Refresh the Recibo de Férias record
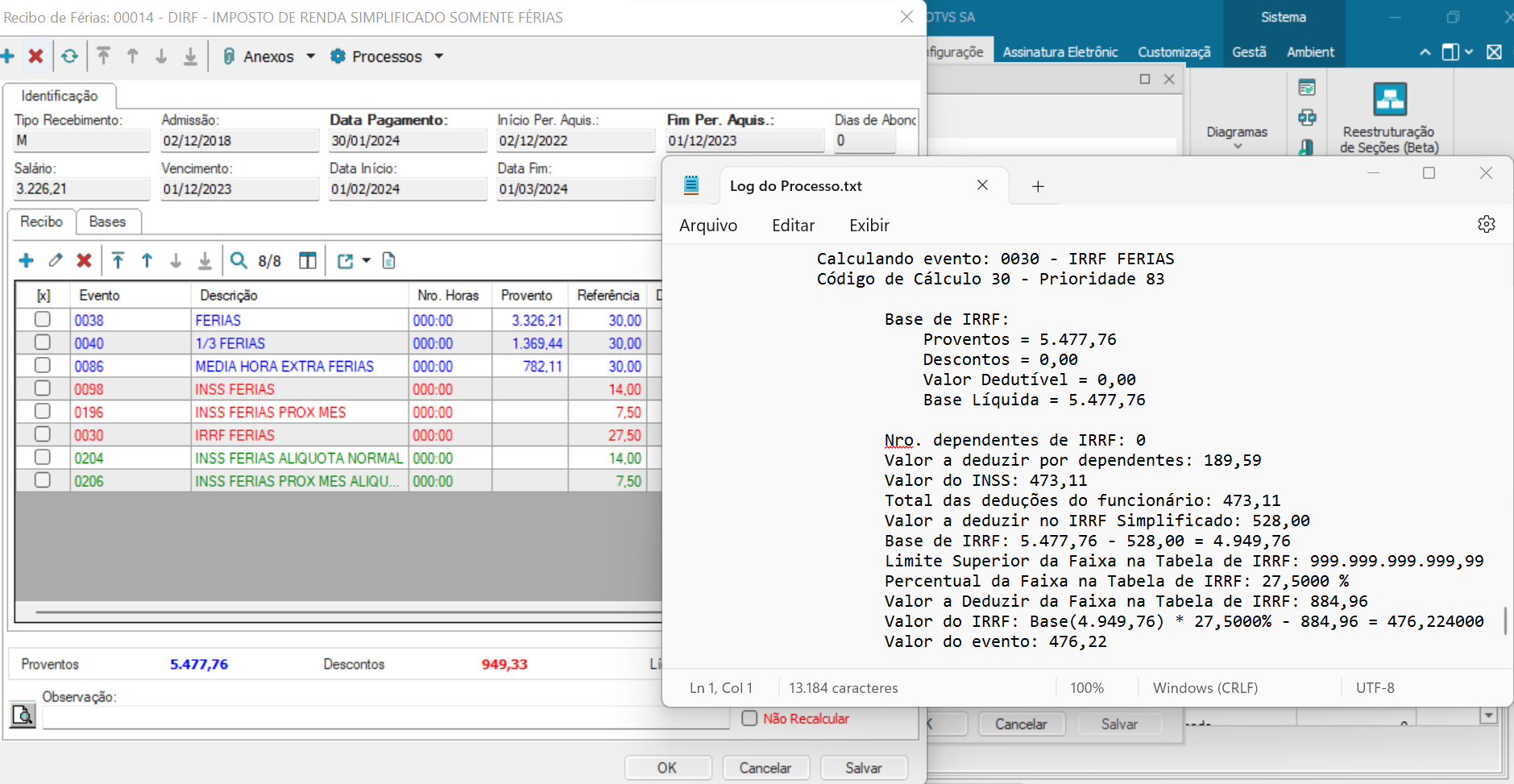The width and height of the screenshot is (1514, 784). [x=70, y=56]
